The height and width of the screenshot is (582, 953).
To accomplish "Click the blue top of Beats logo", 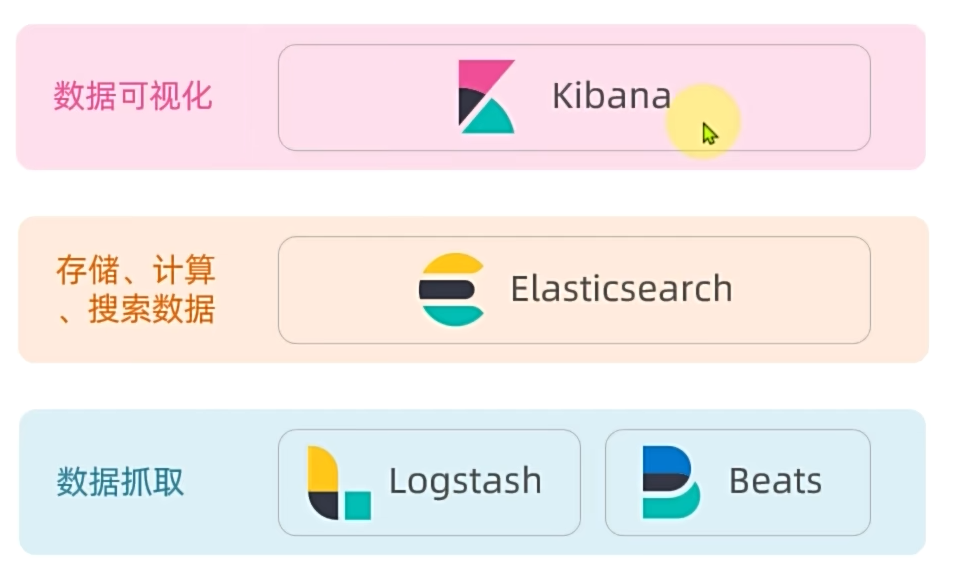I will (664, 458).
